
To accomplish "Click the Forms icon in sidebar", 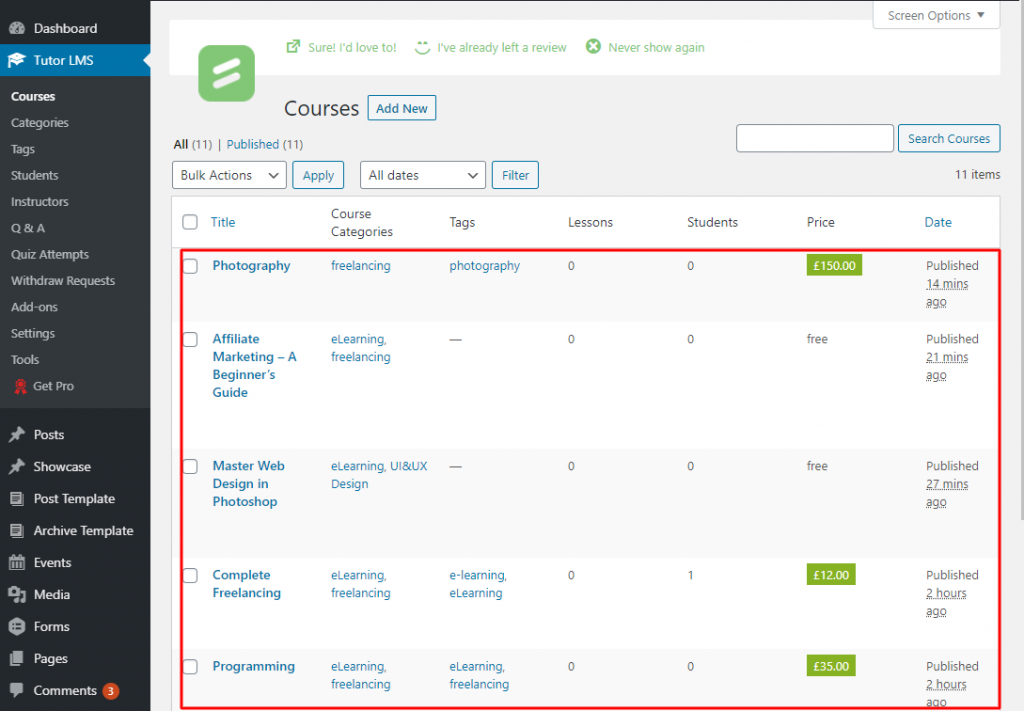I will click(17, 627).
